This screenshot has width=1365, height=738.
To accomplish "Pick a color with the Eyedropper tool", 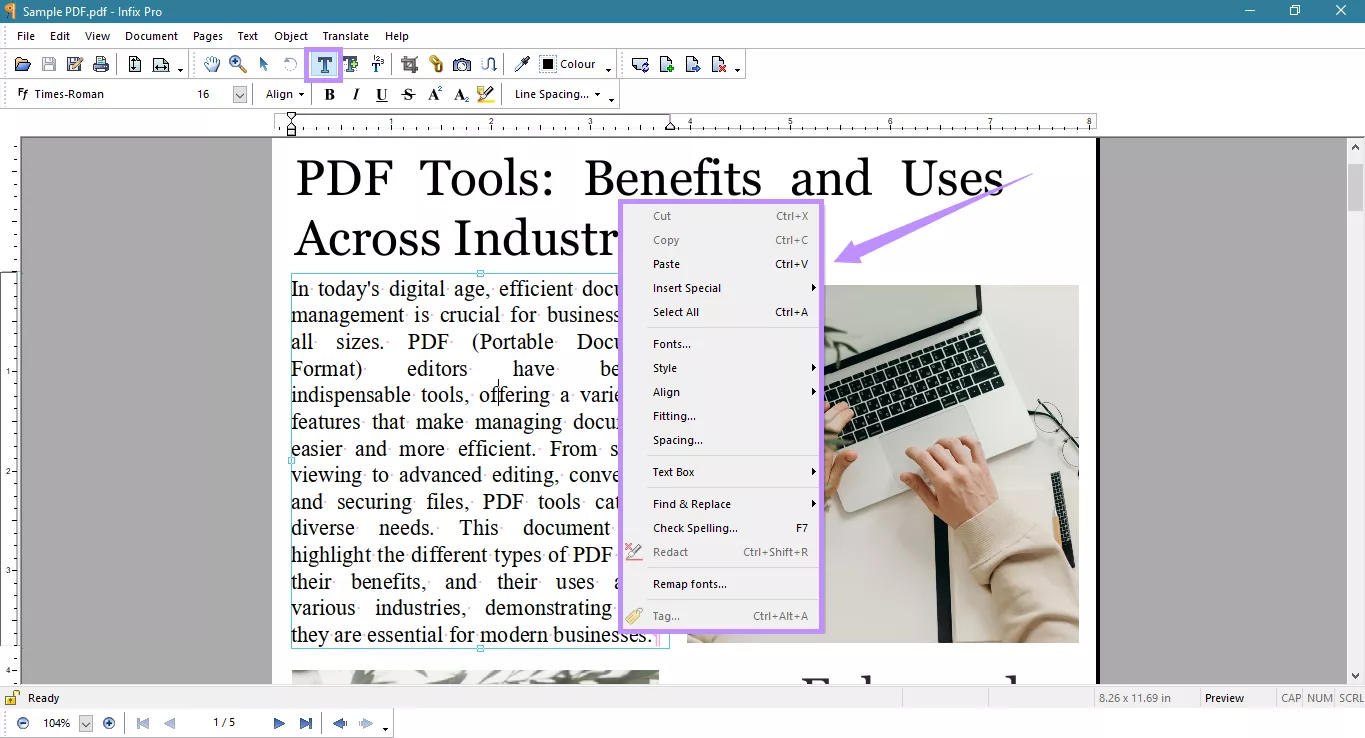I will (521, 64).
